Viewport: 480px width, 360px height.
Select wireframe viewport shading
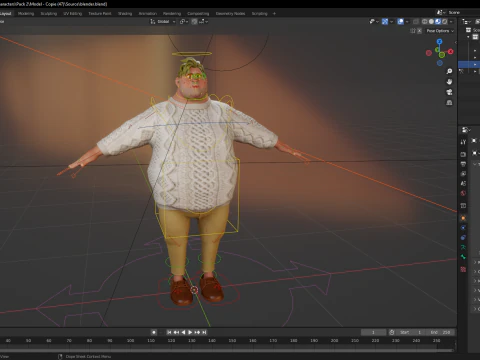[425, 22]
